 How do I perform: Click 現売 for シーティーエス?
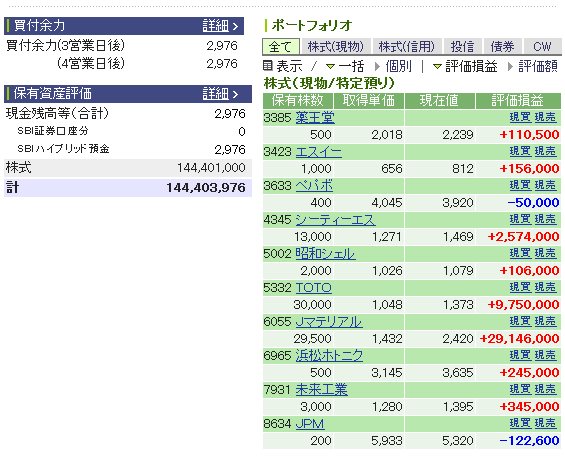pyautogui.click(x=545, y=219)
